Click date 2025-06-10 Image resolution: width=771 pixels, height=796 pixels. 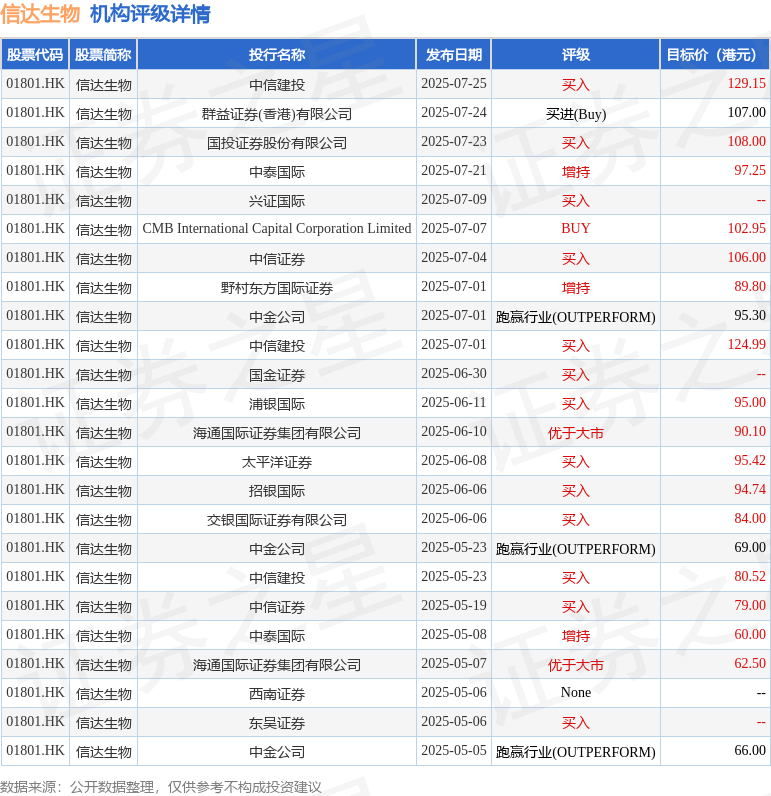(454, 431)
